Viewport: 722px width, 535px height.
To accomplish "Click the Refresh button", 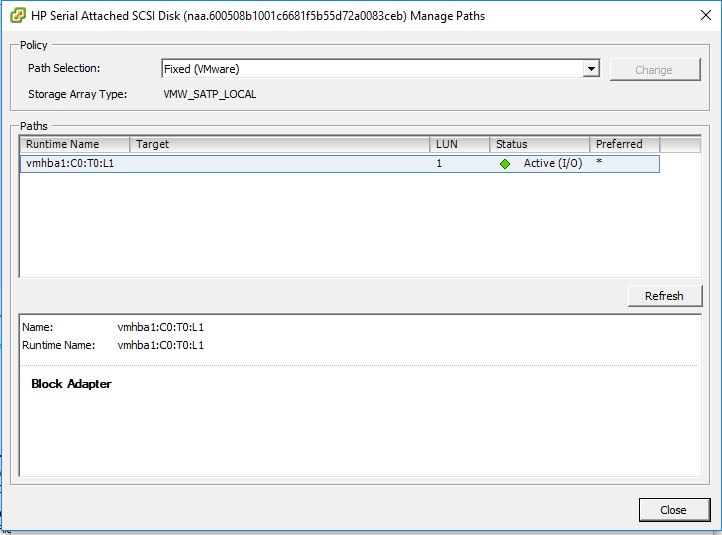I will coord(664,296).
